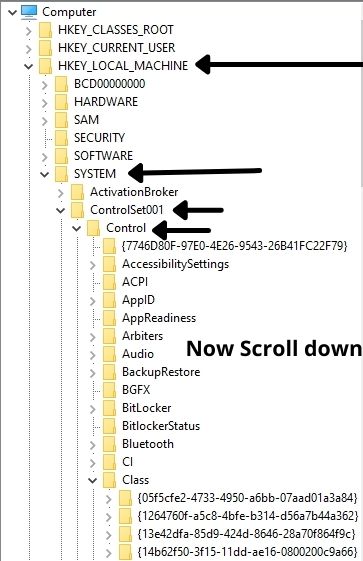Collapse the ControlSet001 key

[60, 210]
